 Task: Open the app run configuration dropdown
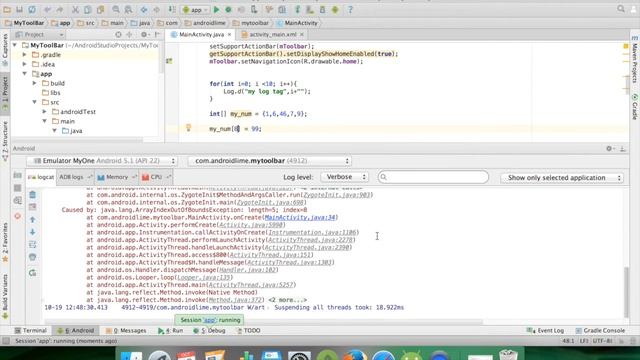[x=196, y=9]
